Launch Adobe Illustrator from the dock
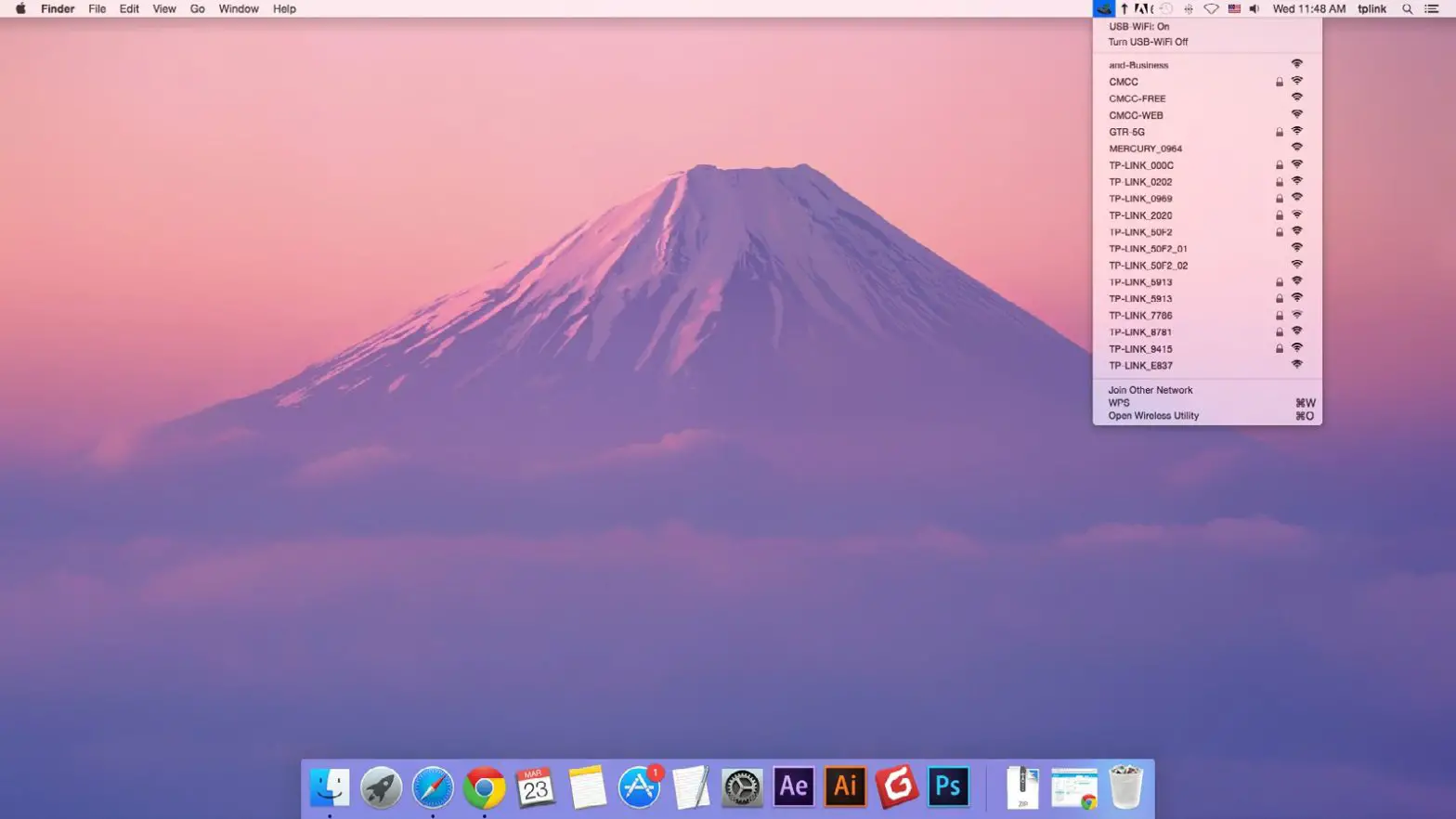The image size is (1456, 819). (x=845, y=787)
